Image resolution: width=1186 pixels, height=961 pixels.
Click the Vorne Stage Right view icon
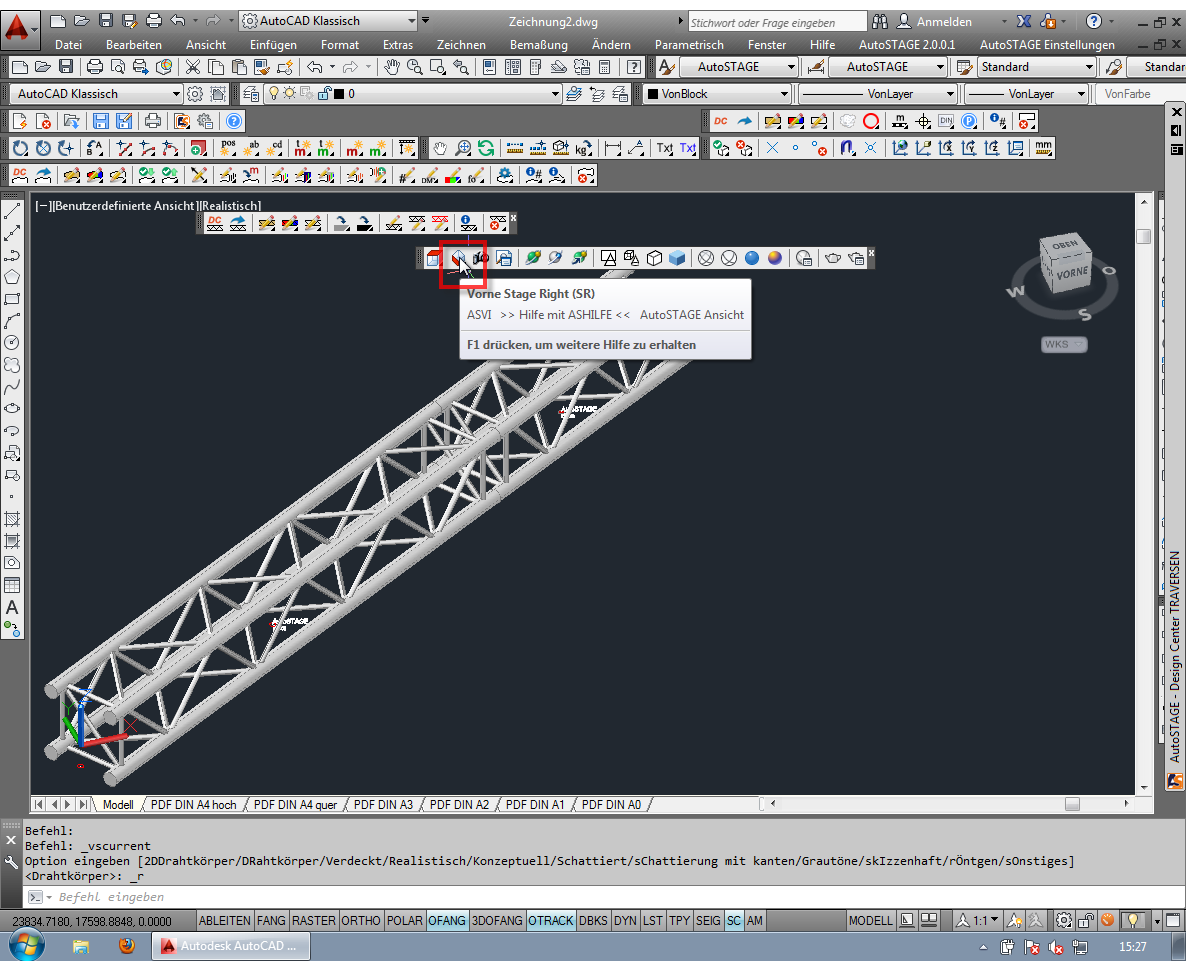tap(458, 258)
